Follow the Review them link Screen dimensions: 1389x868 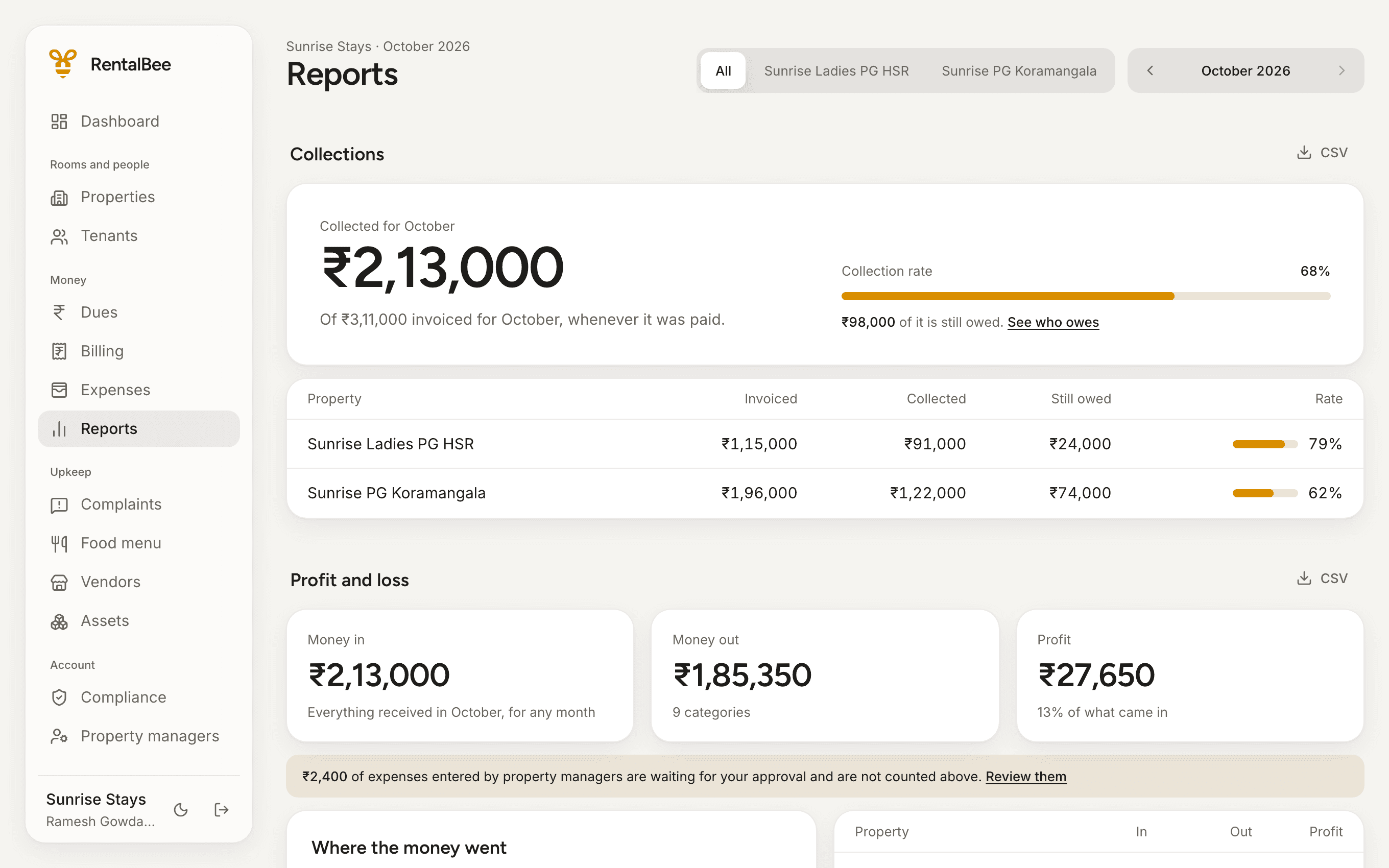click(x=1026, y=777)
